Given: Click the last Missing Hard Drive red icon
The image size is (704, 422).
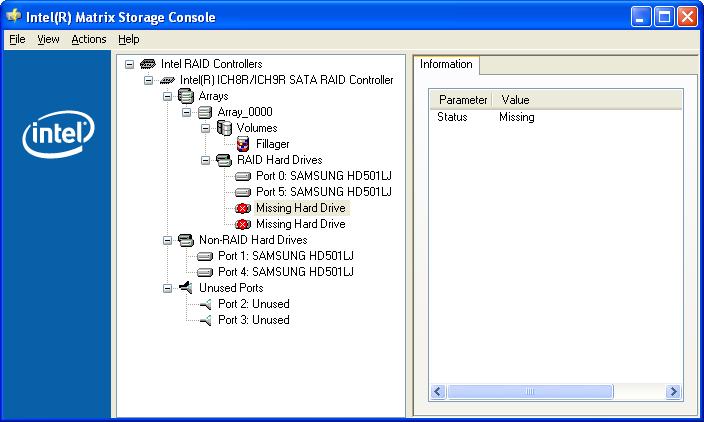Looking at the screenshot, I should (243, 224).
